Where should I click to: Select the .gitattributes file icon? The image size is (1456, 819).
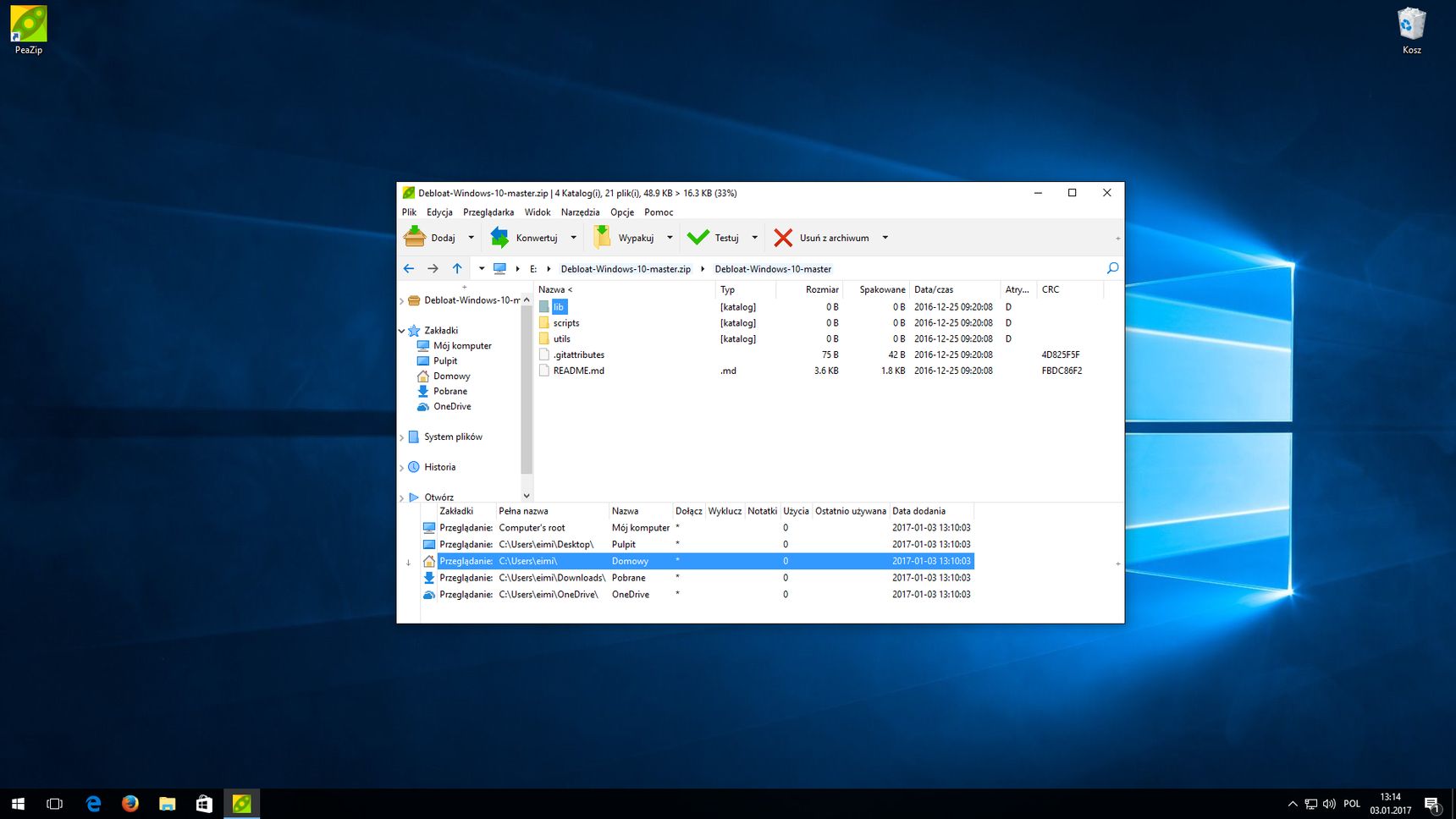544,355
